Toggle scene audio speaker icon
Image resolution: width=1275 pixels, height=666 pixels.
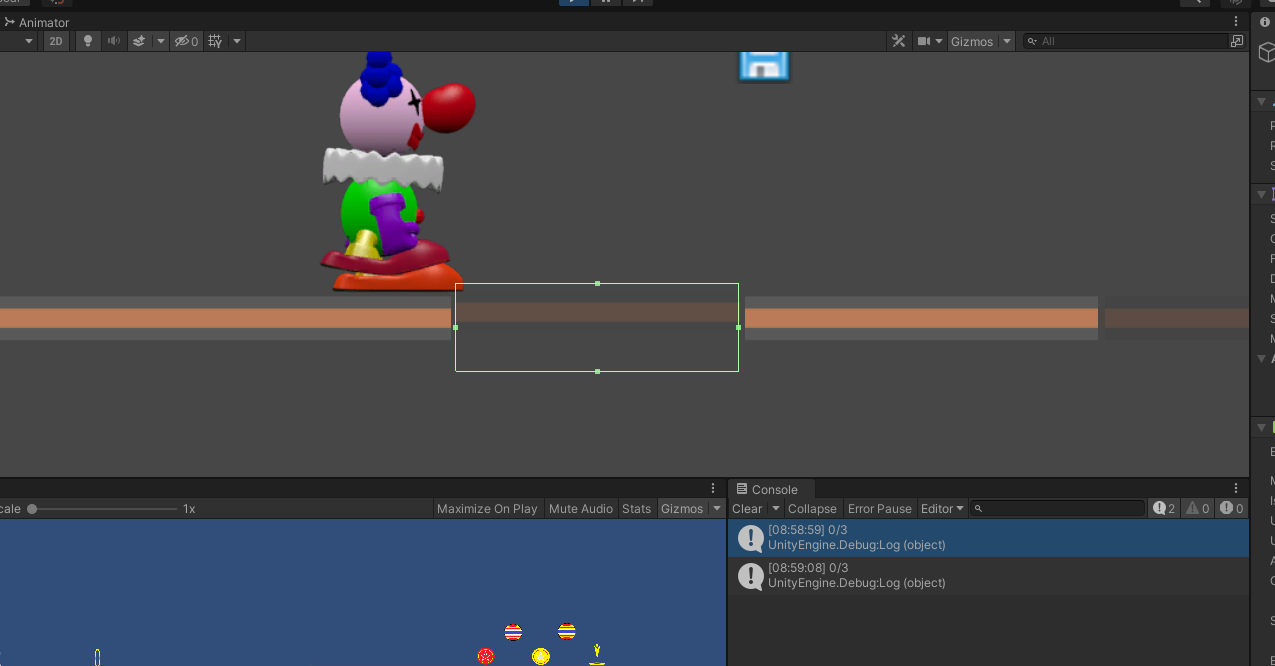(114, 41)
